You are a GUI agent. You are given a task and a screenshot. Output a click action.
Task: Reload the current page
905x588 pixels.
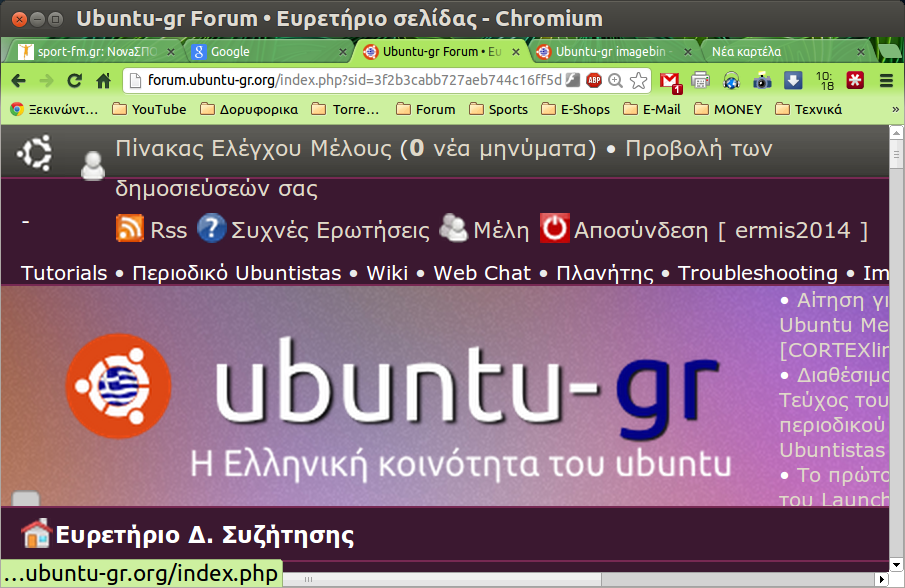[74, 81]
